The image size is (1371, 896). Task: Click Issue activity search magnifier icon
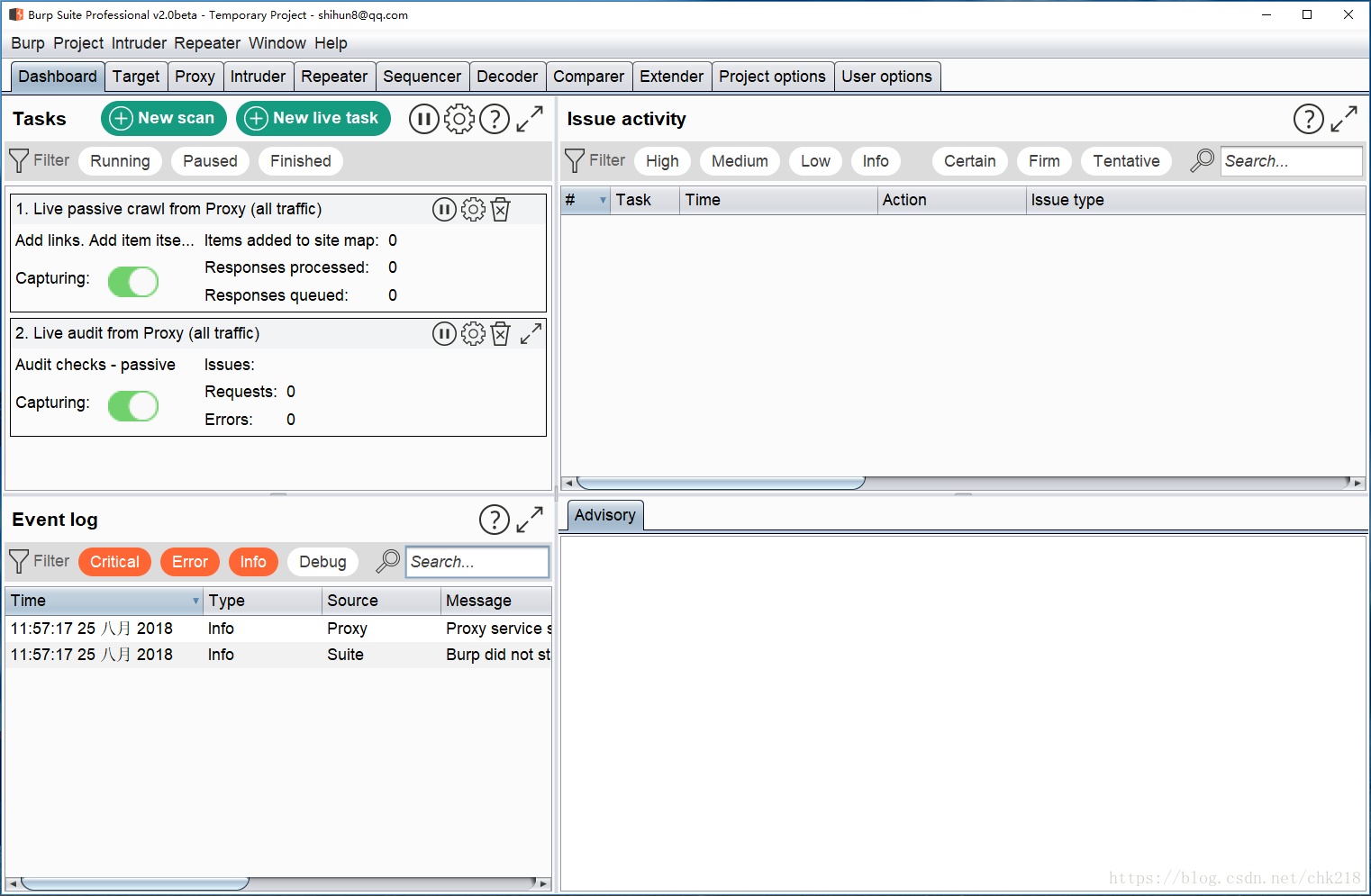[1202, 161]
